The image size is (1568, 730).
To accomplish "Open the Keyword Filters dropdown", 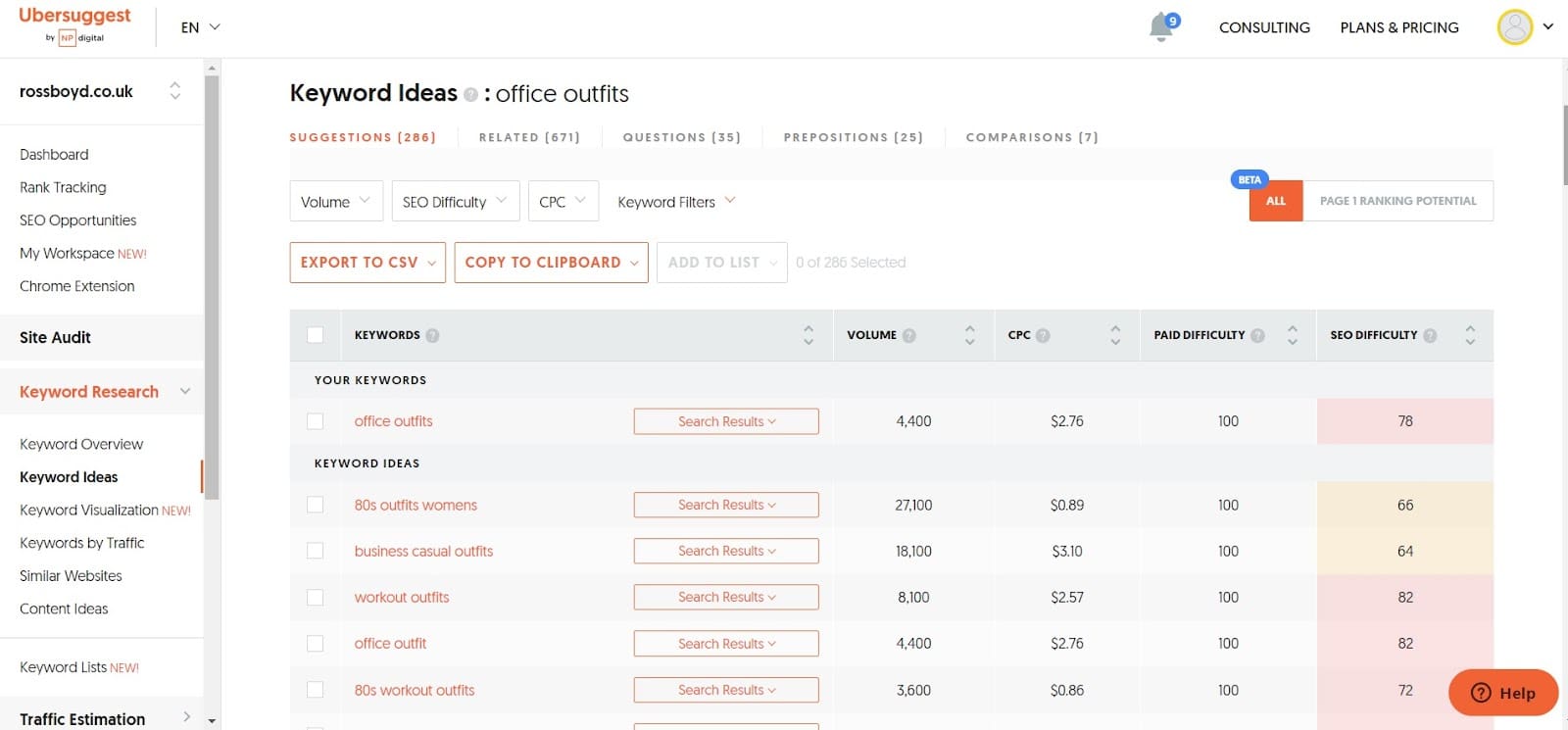I will click(x=676, y=202).
